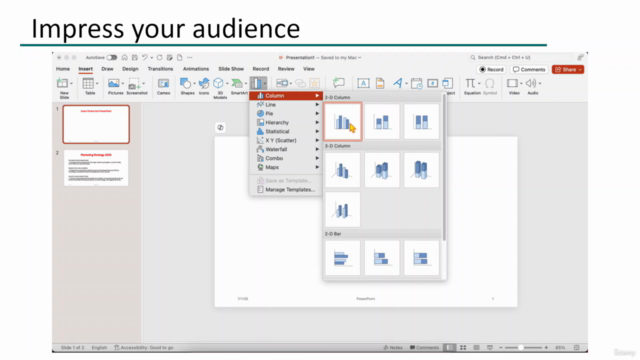Choose the 2-D Clustered Bar chart thumbnail
Viewport: 640px width, 360px height.
342,258
